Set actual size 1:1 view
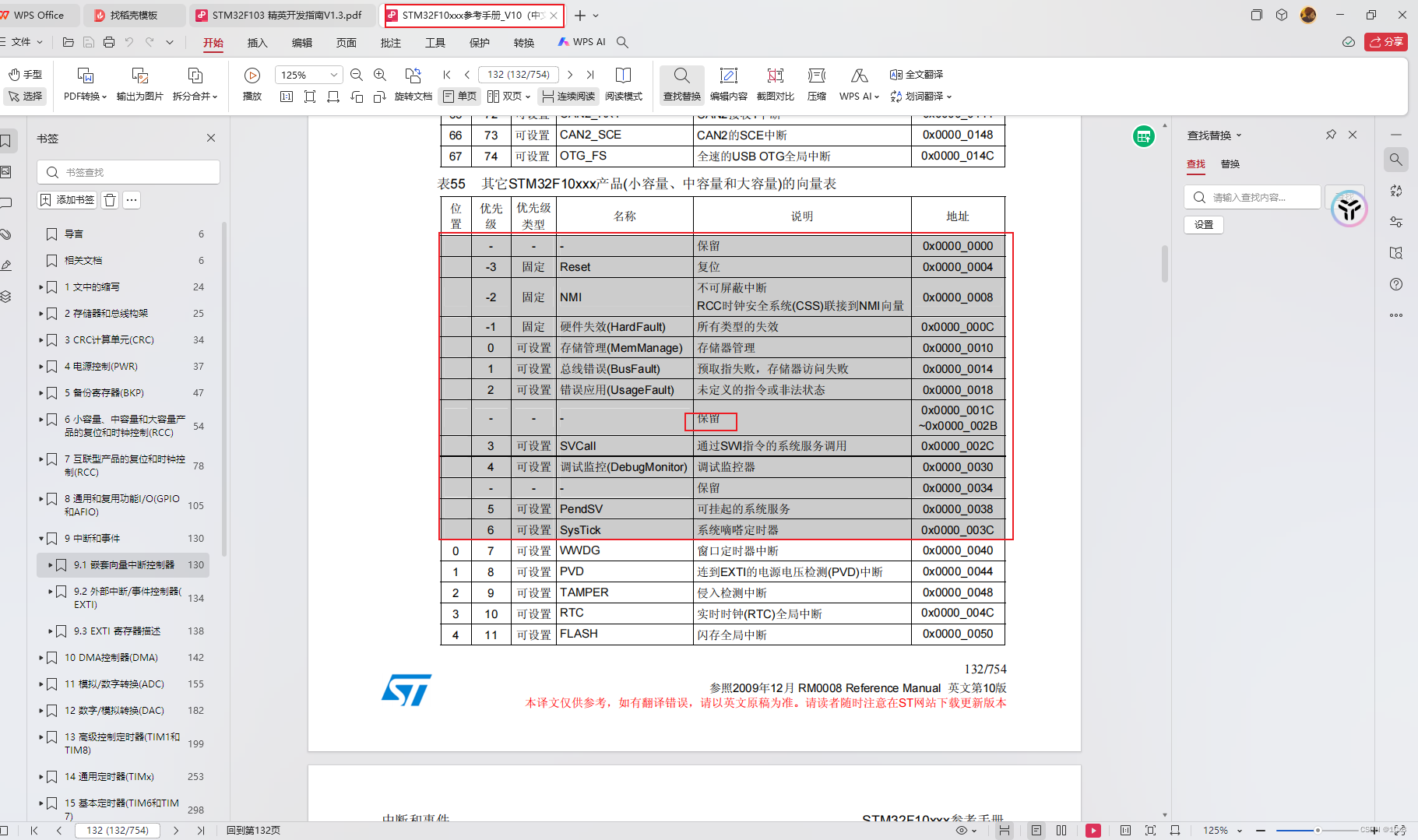The height and width of the screenshot is (840, 1418). (287, 97)
